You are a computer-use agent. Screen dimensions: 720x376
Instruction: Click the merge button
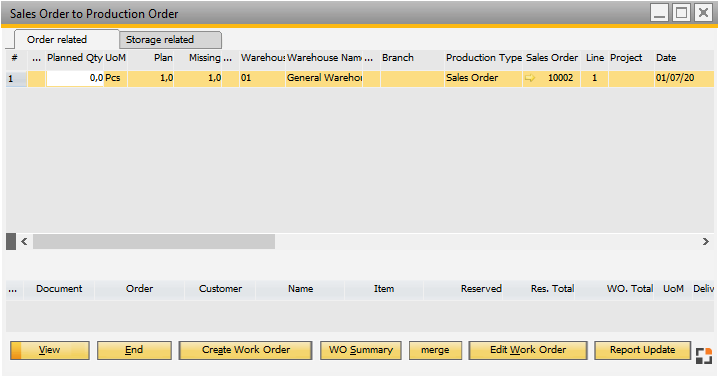point(435,350)
